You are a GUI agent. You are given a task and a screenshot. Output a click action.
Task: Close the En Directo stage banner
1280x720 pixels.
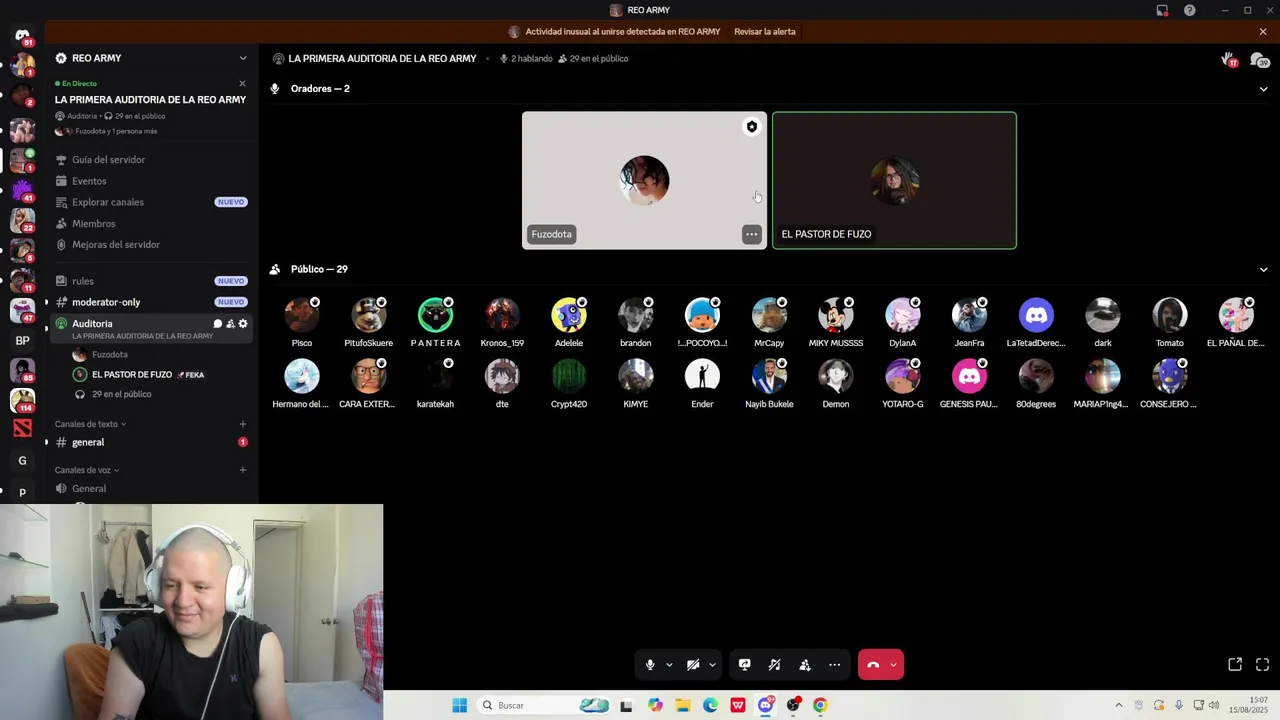[x=242, y=83]
